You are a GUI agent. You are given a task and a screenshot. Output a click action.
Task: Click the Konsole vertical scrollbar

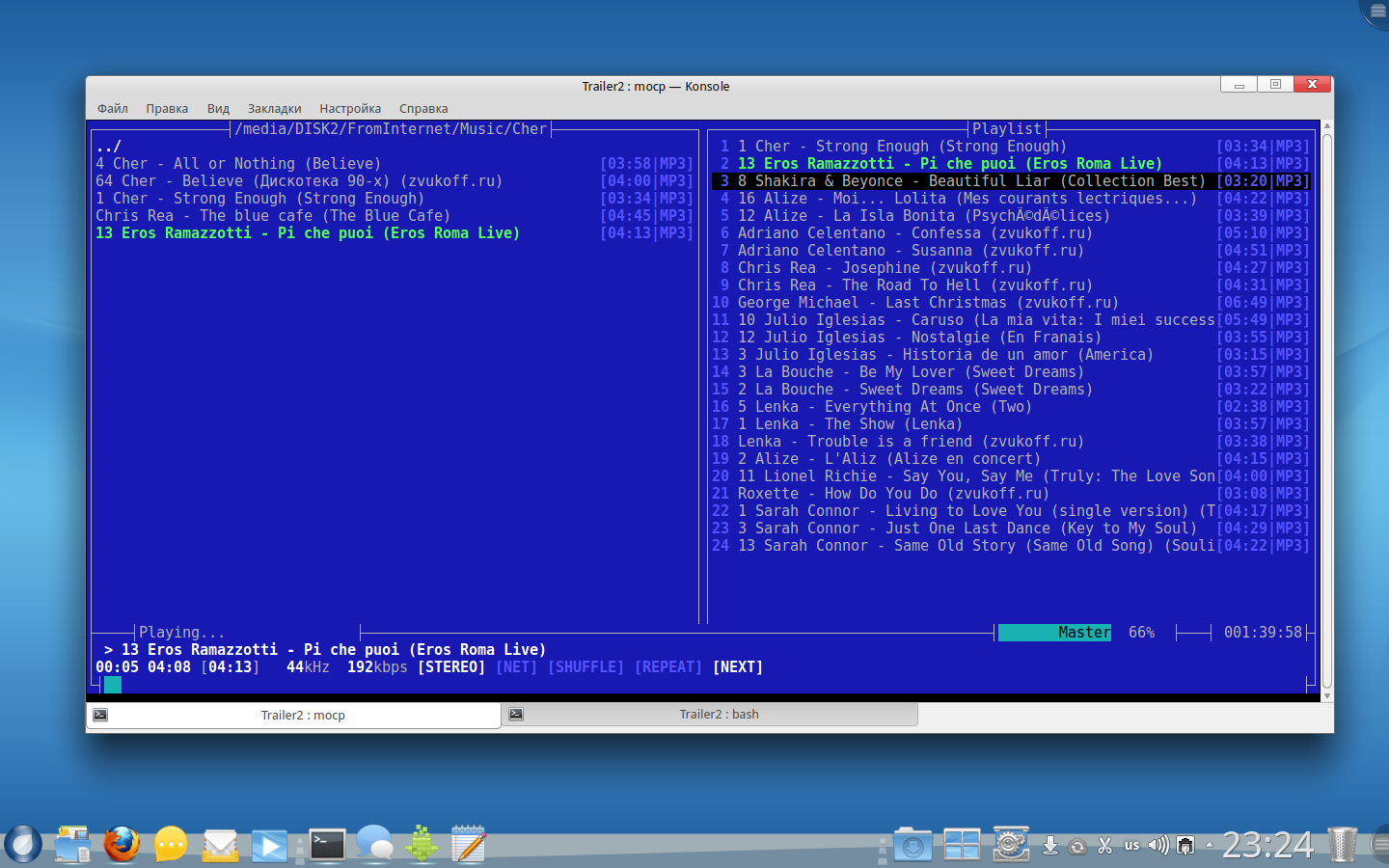click(1327, 411)
